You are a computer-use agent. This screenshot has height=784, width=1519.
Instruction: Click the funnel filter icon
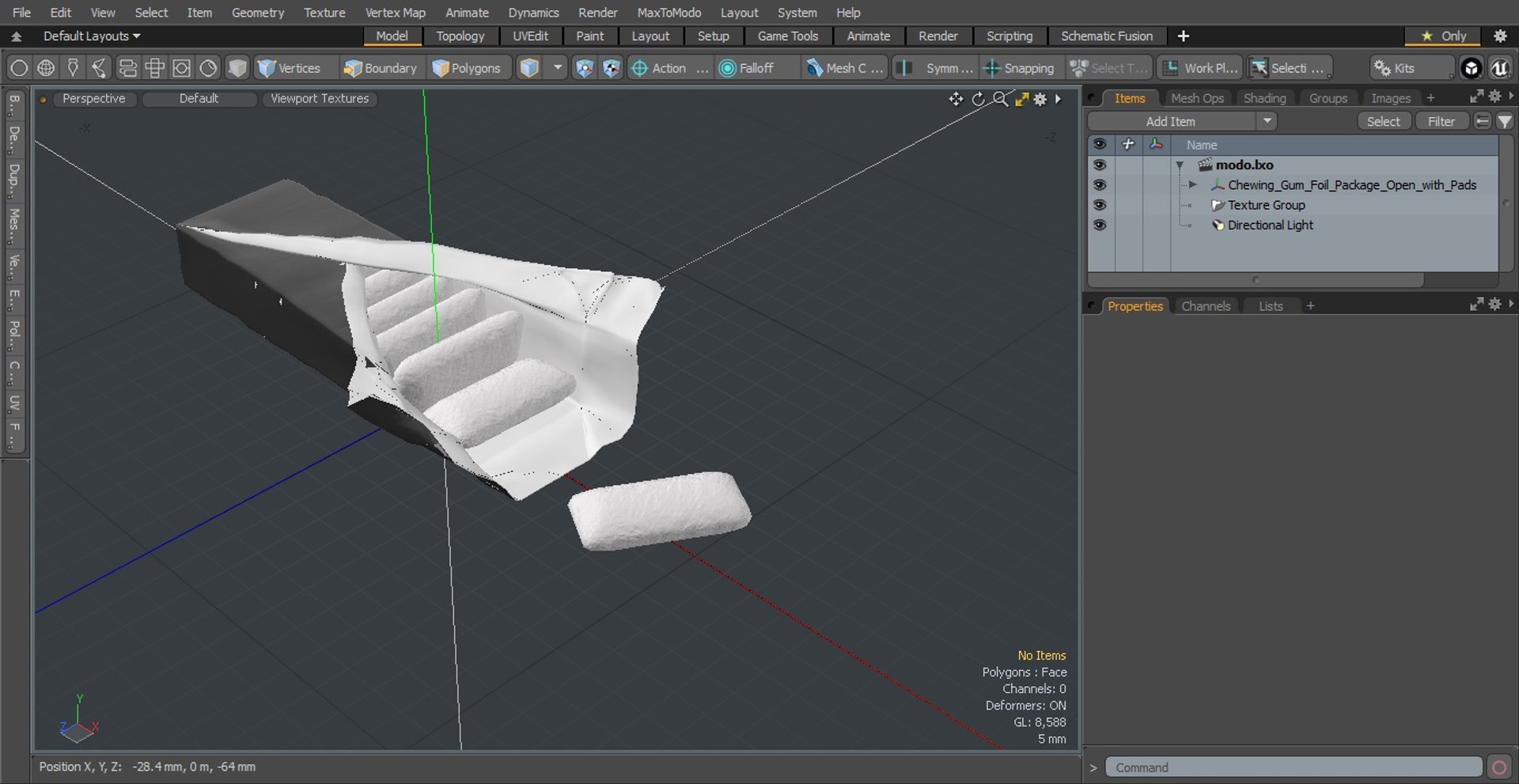click(1505, 121)
